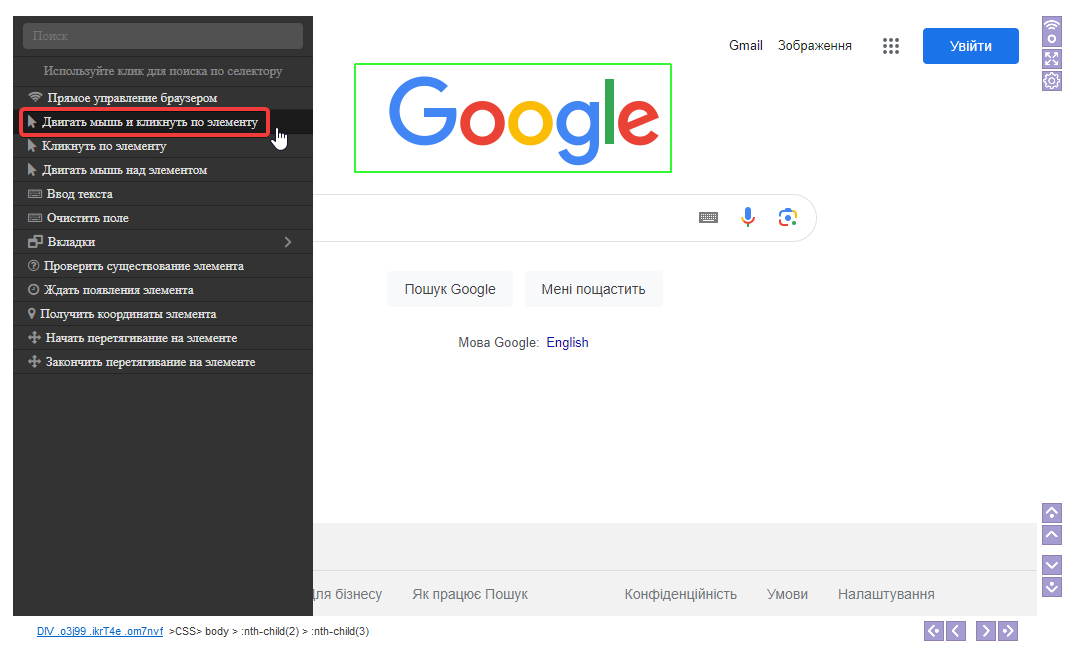Choose Кликнуть по элементу menu entry
The image size is (1085, 653).
tap(103, 146)
